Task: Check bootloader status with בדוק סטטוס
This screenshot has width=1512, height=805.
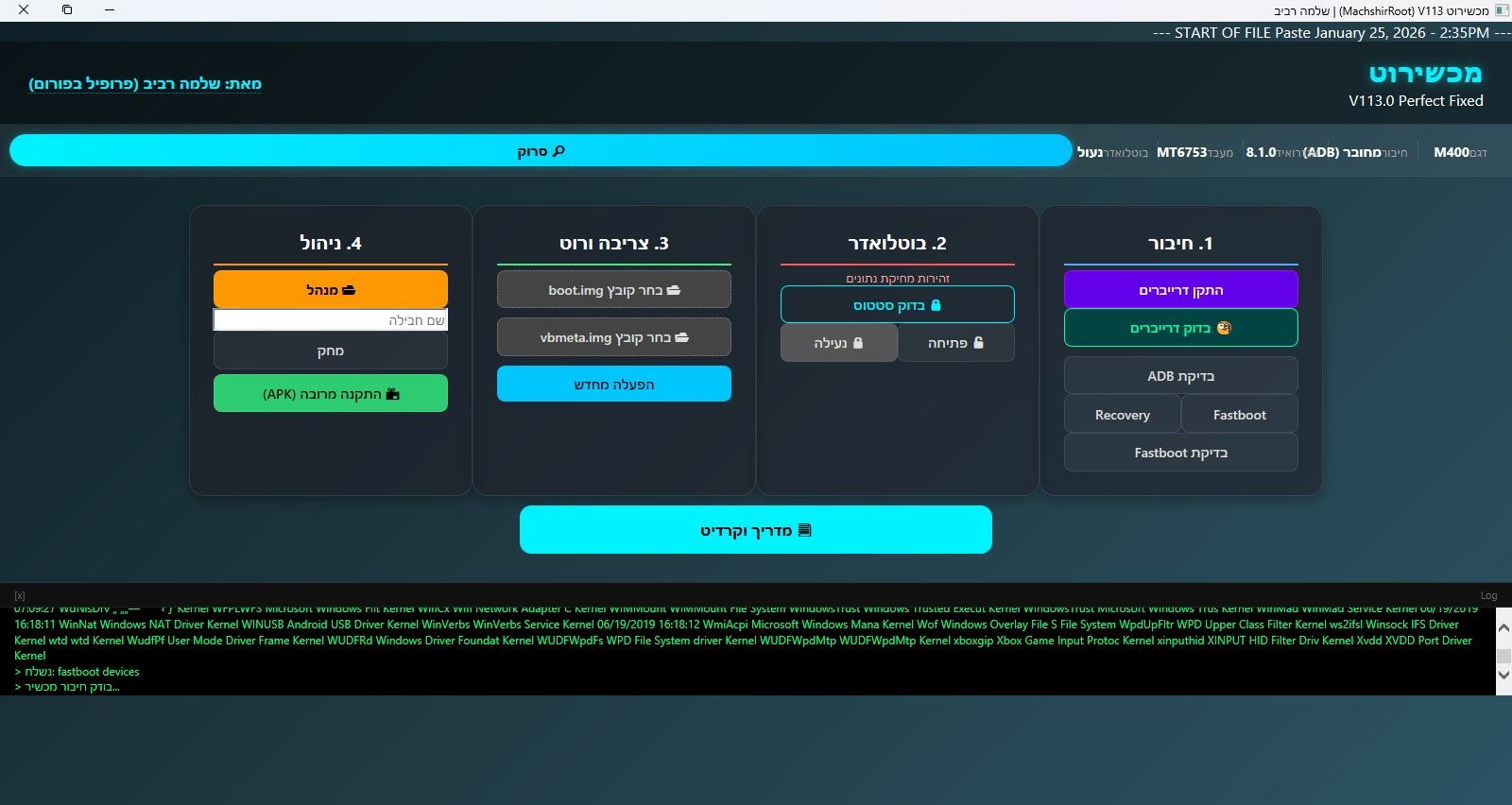Action: tap(897, 305)
